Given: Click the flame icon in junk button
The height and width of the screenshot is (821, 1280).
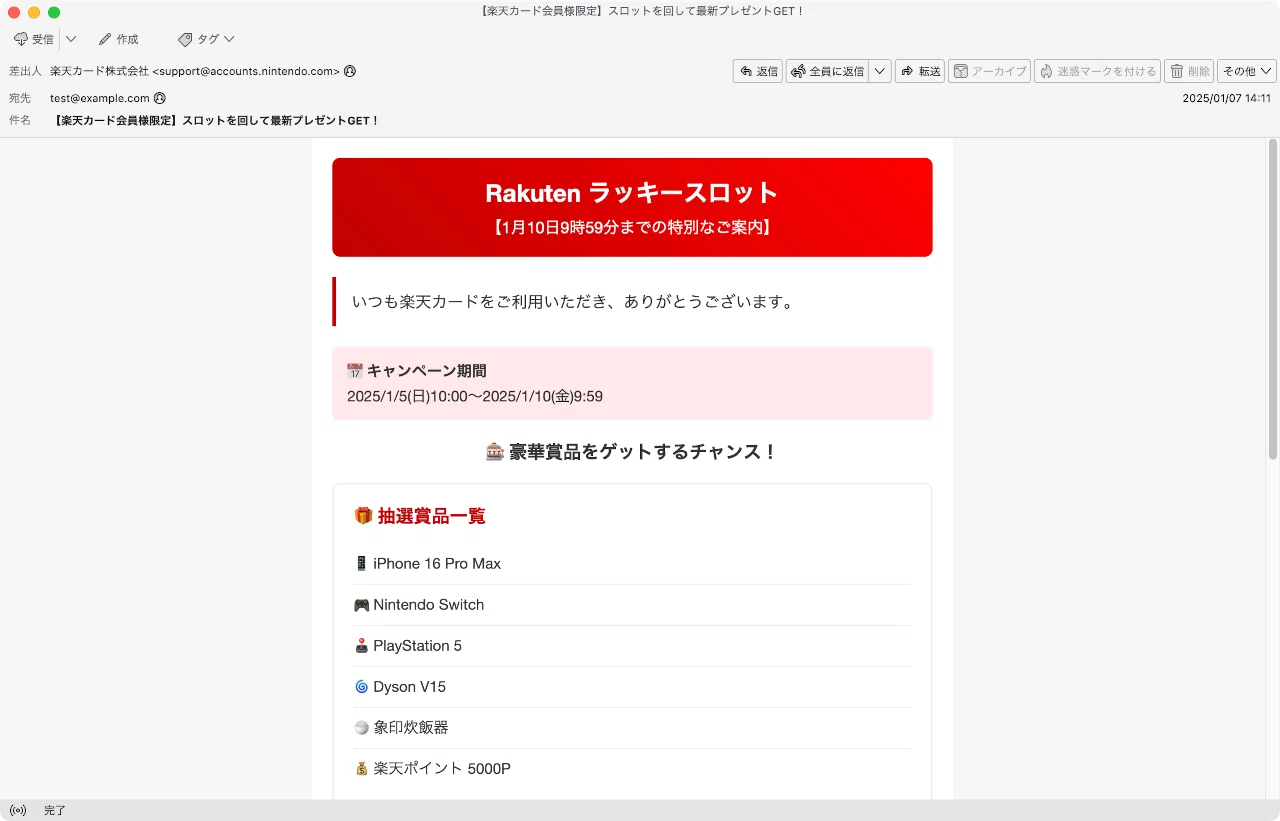Looking at the screenshot, I should click(x=1046, y=71).
